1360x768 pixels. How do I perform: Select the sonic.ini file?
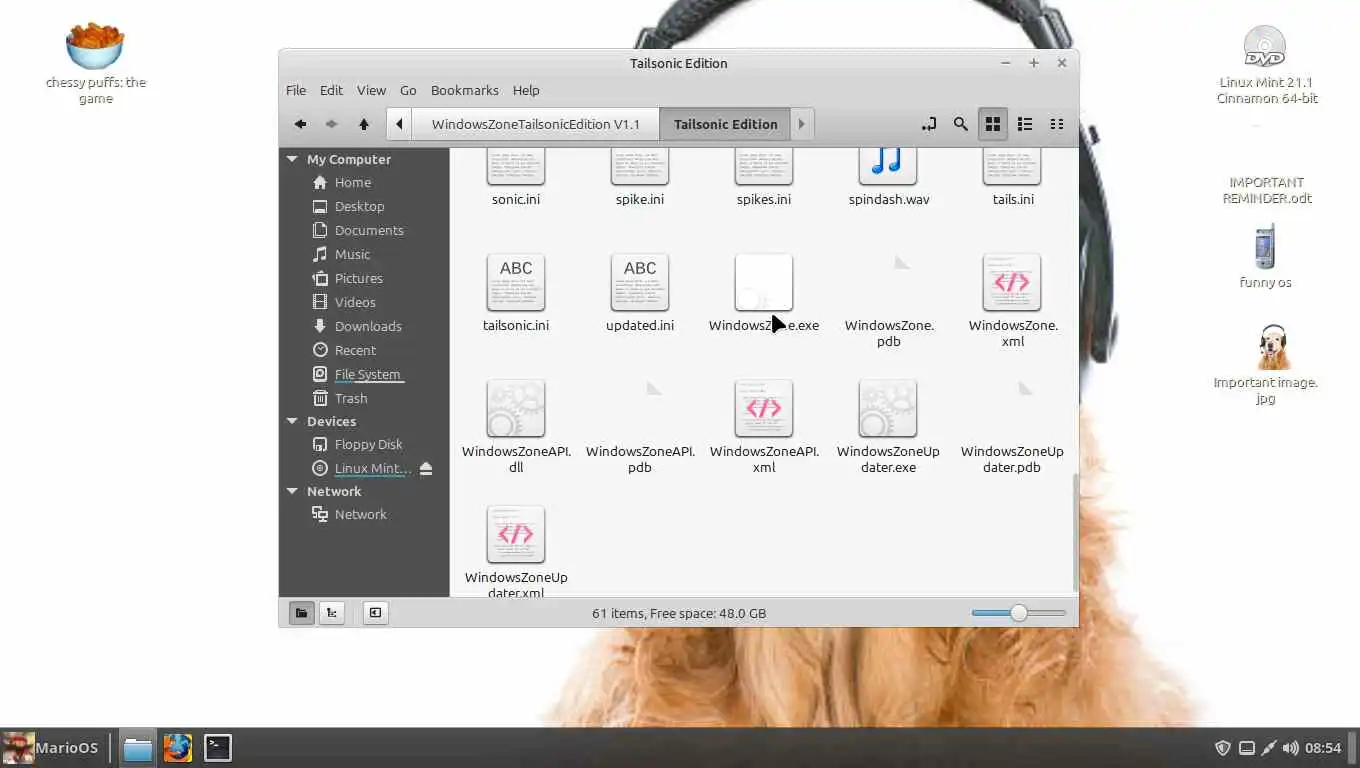pyautogui.click(x=516, y=179)
